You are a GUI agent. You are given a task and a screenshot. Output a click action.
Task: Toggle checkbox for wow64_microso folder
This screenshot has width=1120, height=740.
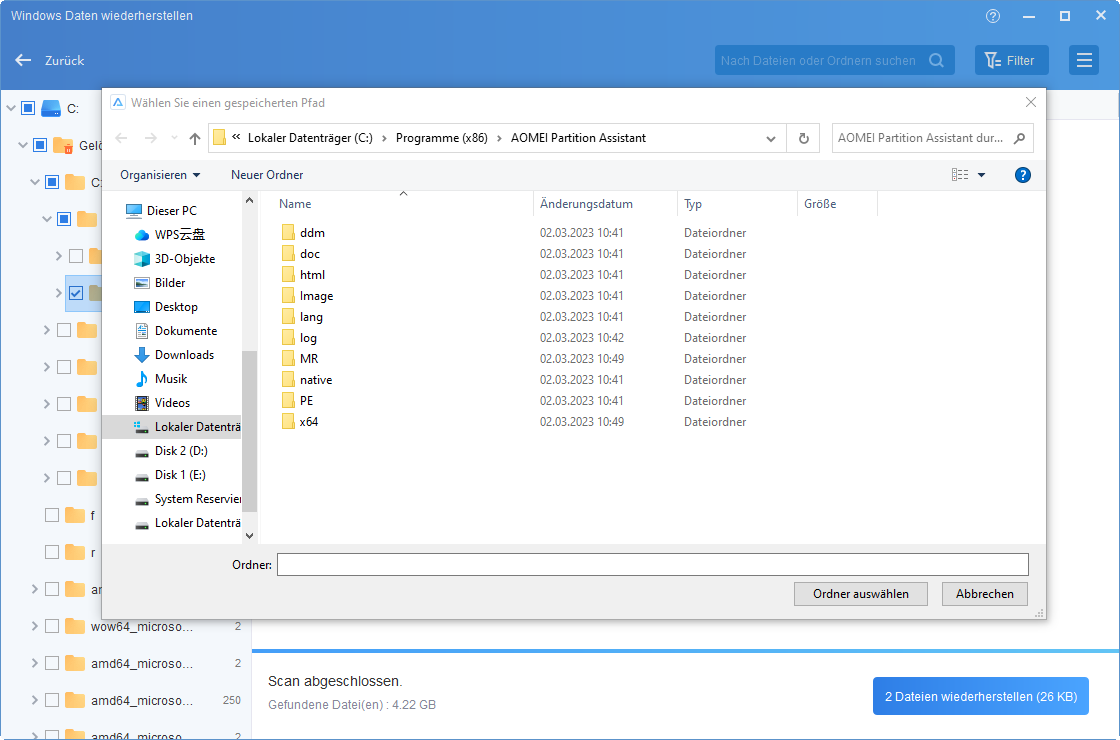[51, 627]
